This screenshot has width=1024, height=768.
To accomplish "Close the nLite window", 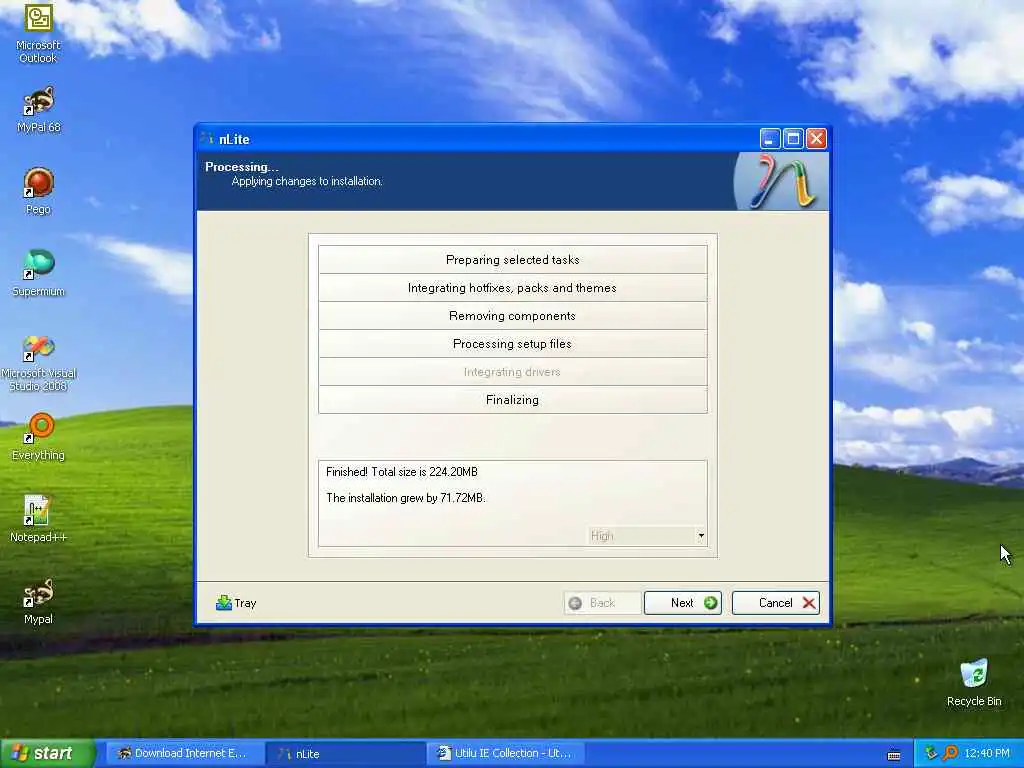I will point(816,138).
